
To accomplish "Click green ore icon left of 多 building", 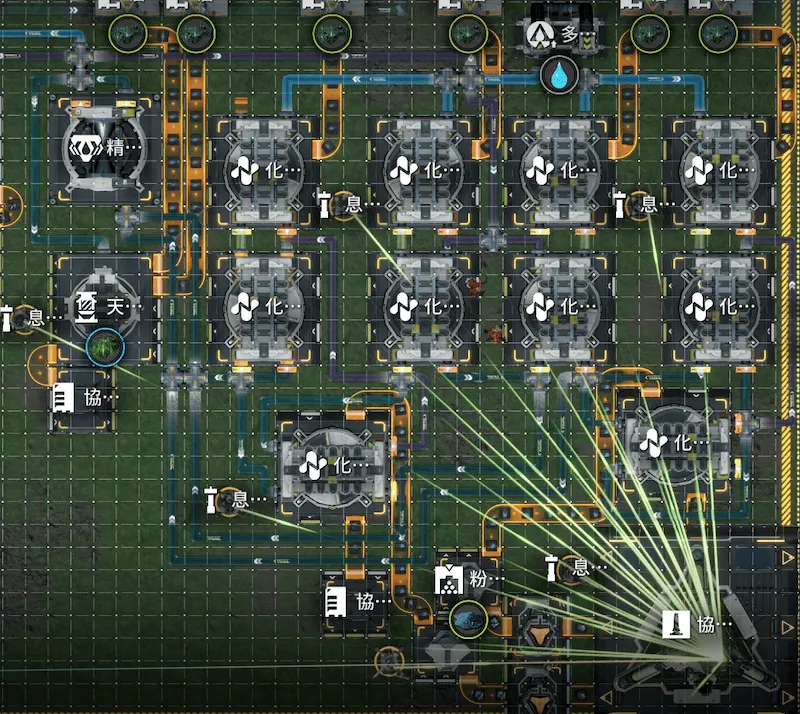I will pos(468,34).
